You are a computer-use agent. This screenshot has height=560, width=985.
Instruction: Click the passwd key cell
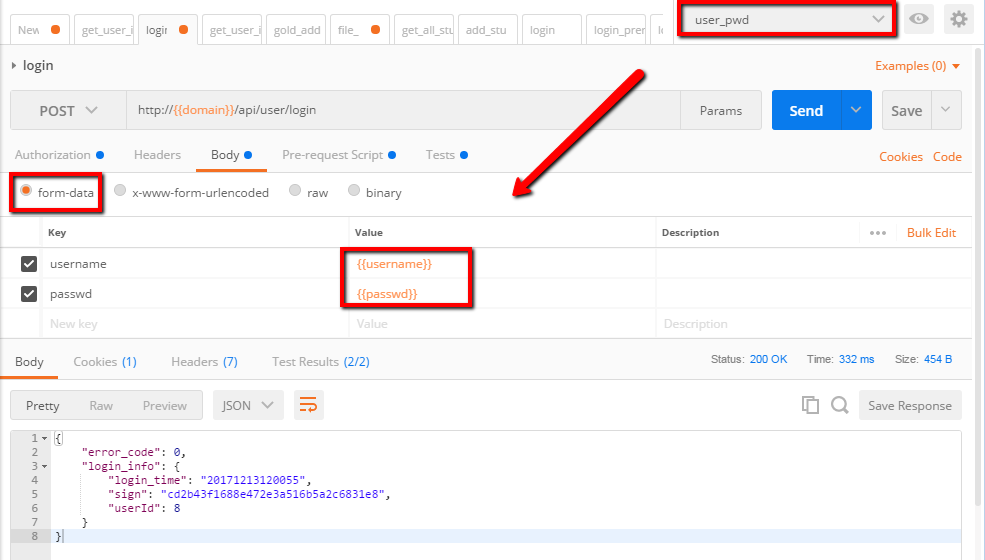click(x=195, y=294)
